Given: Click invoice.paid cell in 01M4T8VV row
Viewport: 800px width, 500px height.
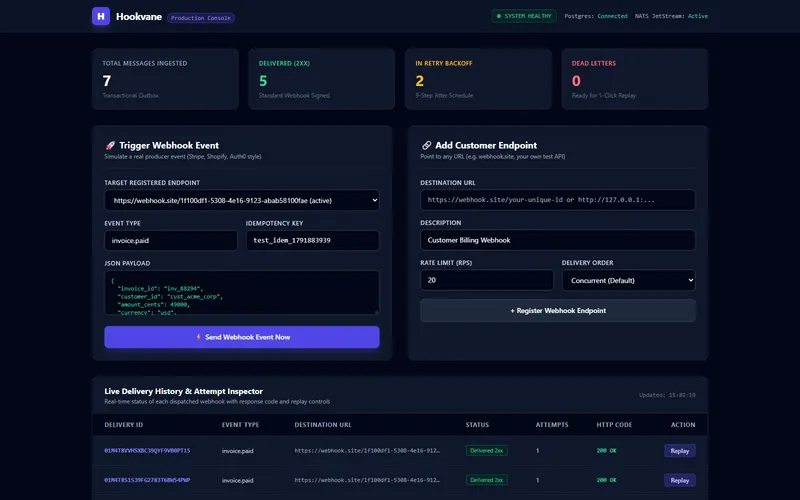Looking at the screenshot, I should [x=237, y=451].
